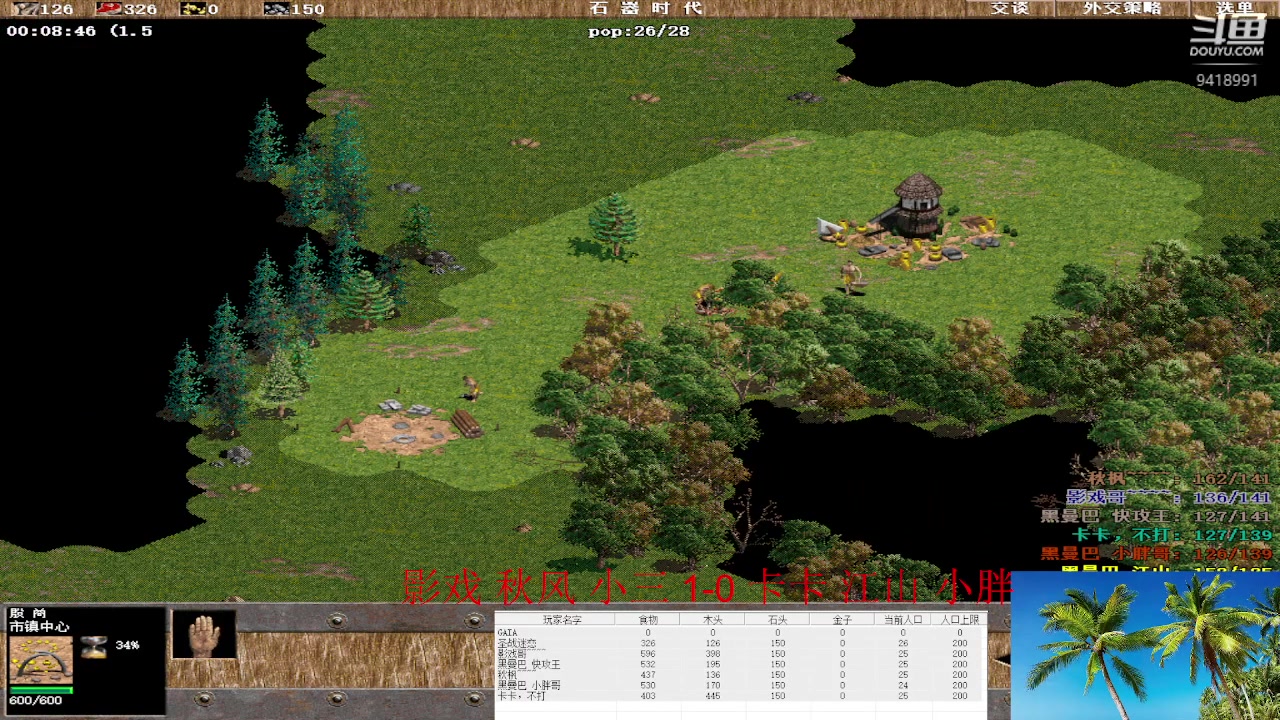Viewport: 1280px width, 720px height.
Task: Click the hand stop-action icon
Action: click(204, 634)
